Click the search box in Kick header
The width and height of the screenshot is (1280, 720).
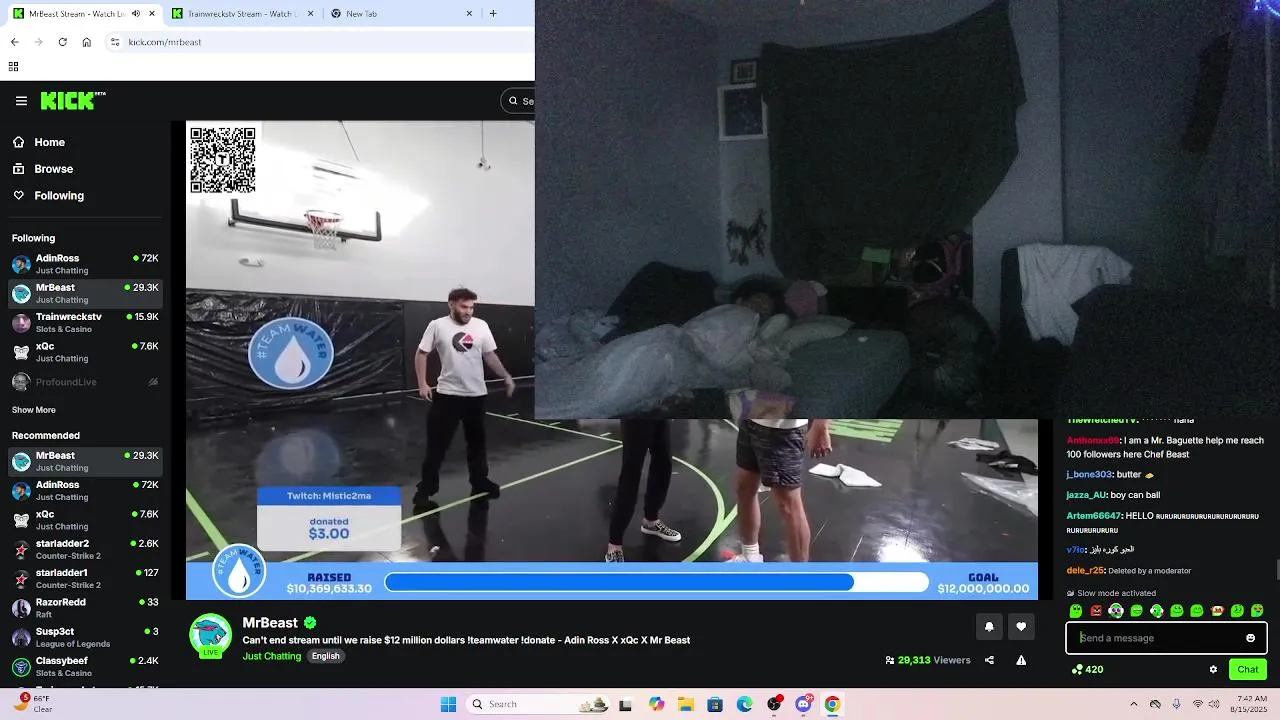pos(518,101)
